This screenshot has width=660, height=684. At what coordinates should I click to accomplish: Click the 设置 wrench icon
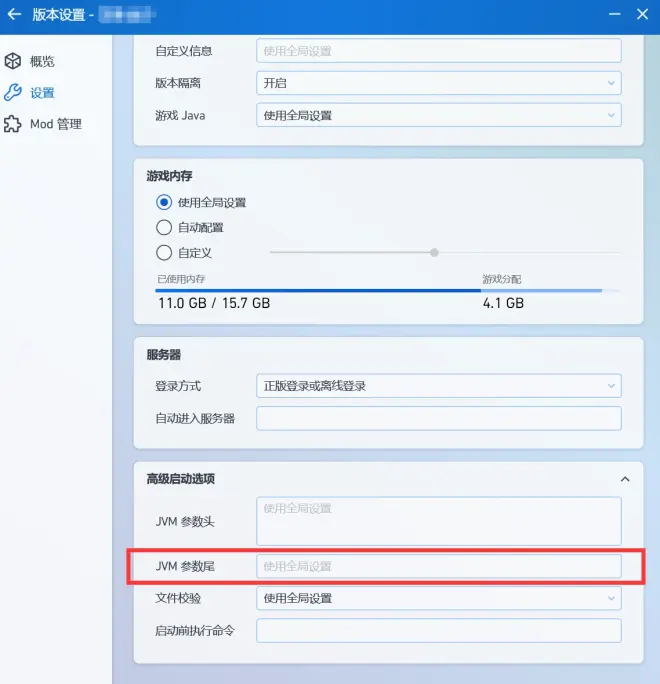[x=13, y=93]
